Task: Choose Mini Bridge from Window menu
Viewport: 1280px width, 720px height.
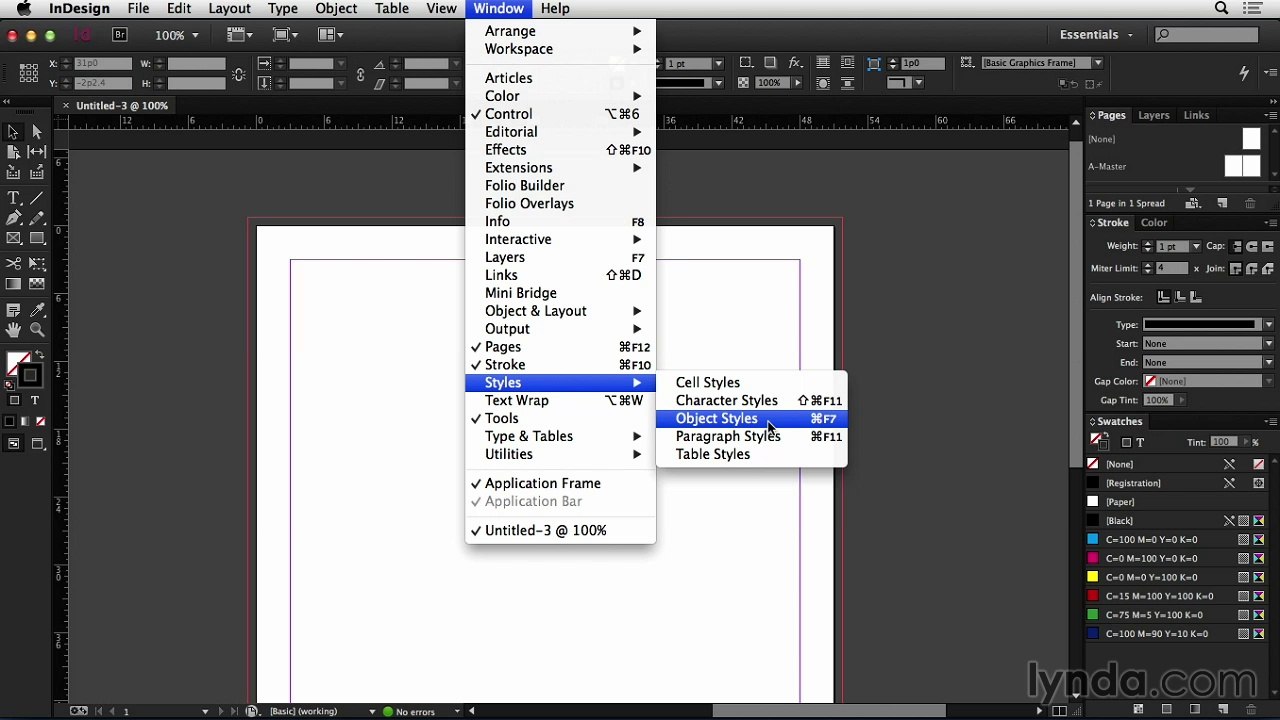Action: pos(560,294)
